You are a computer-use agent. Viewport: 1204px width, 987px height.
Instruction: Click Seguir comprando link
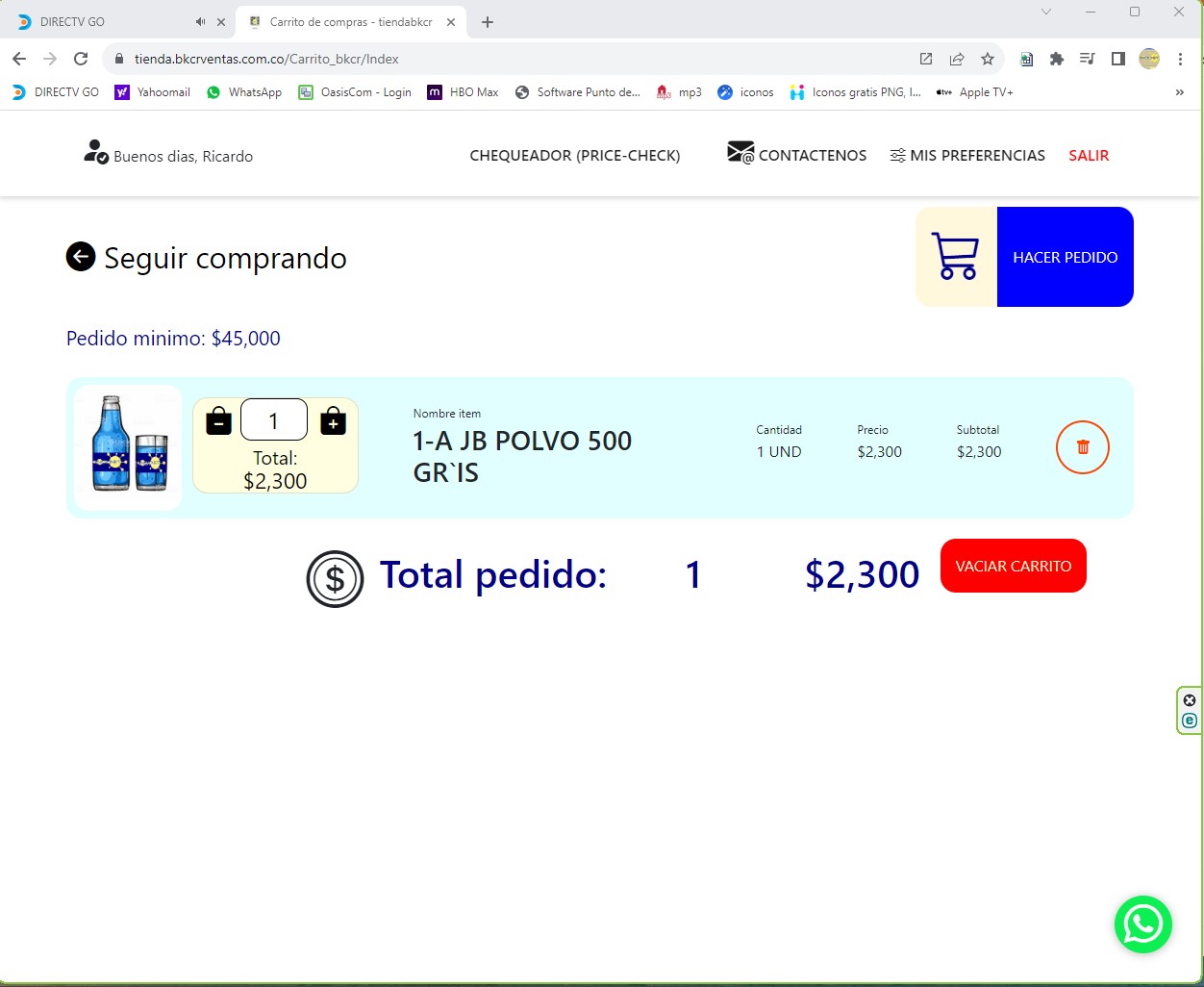coord(225,258)
